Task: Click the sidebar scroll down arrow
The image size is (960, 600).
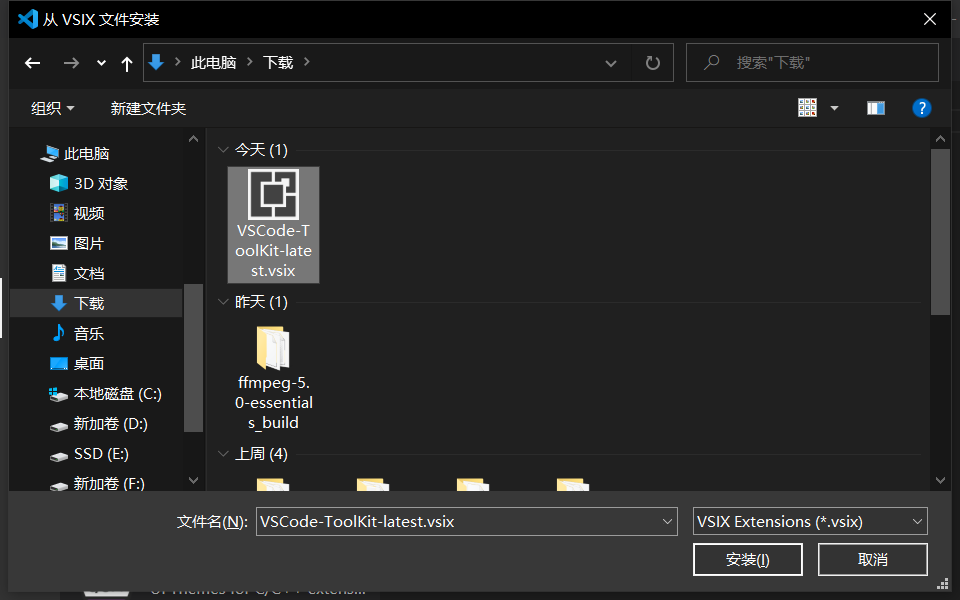Action: pos(193,481)
